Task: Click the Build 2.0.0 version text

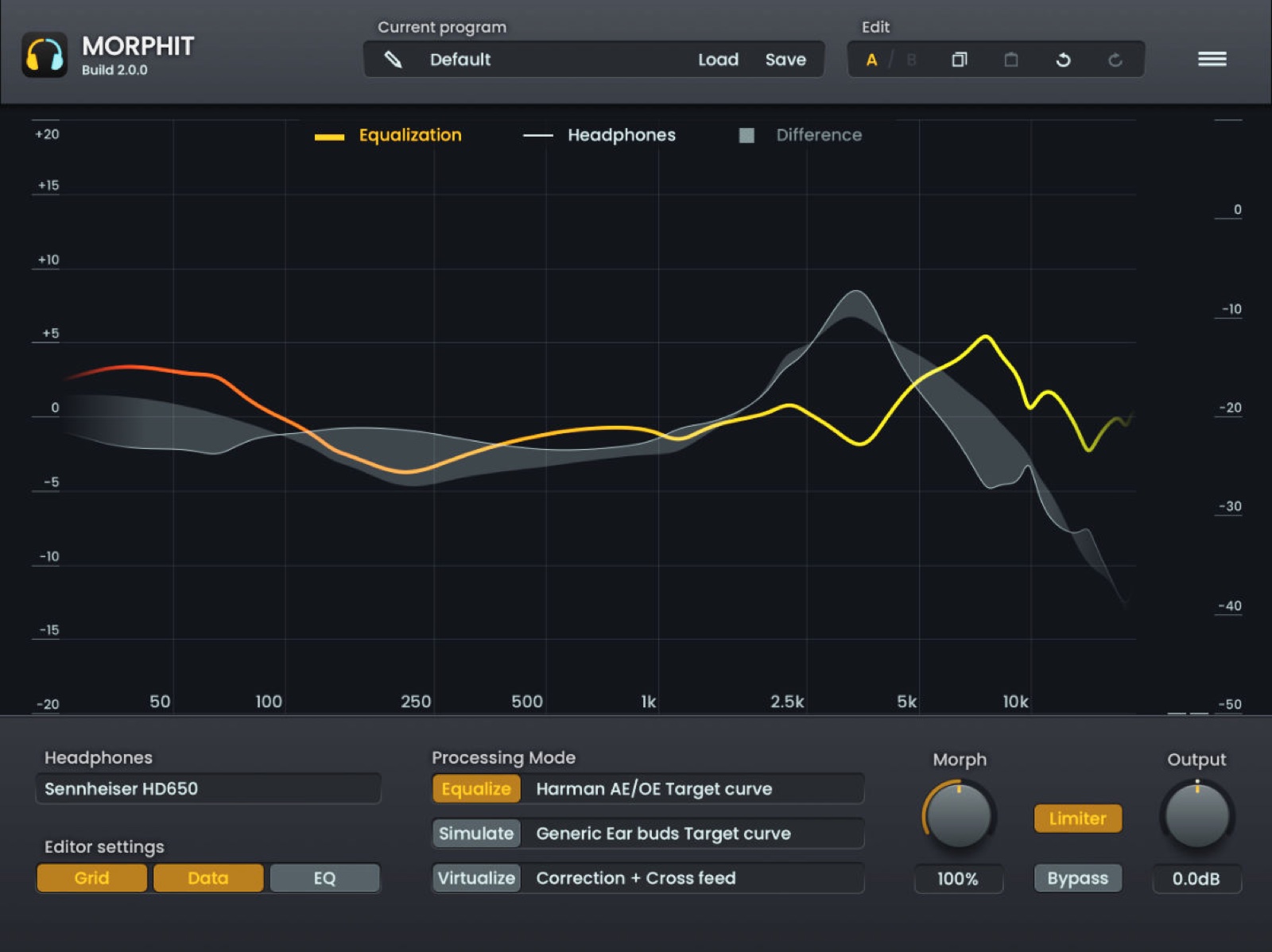Action: coord(114,70)
